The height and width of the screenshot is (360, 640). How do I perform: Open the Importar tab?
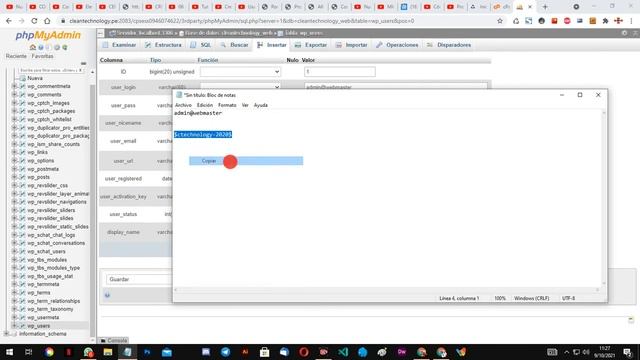click(351, 45)
